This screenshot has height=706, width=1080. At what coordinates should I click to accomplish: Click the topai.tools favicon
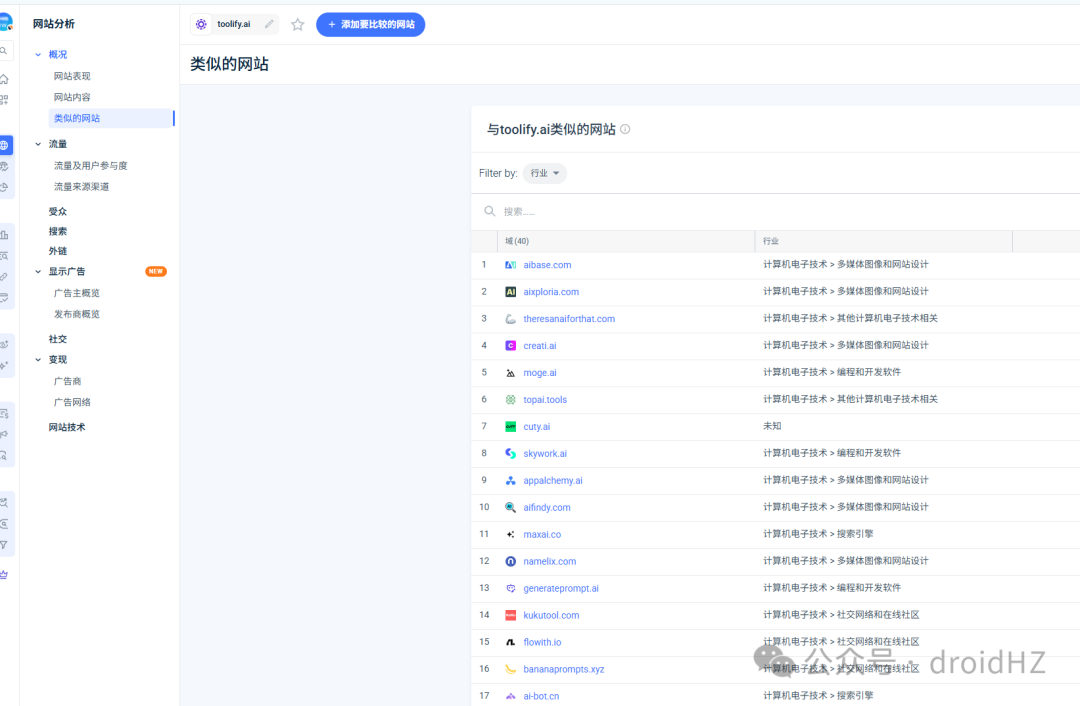(510, 400)
